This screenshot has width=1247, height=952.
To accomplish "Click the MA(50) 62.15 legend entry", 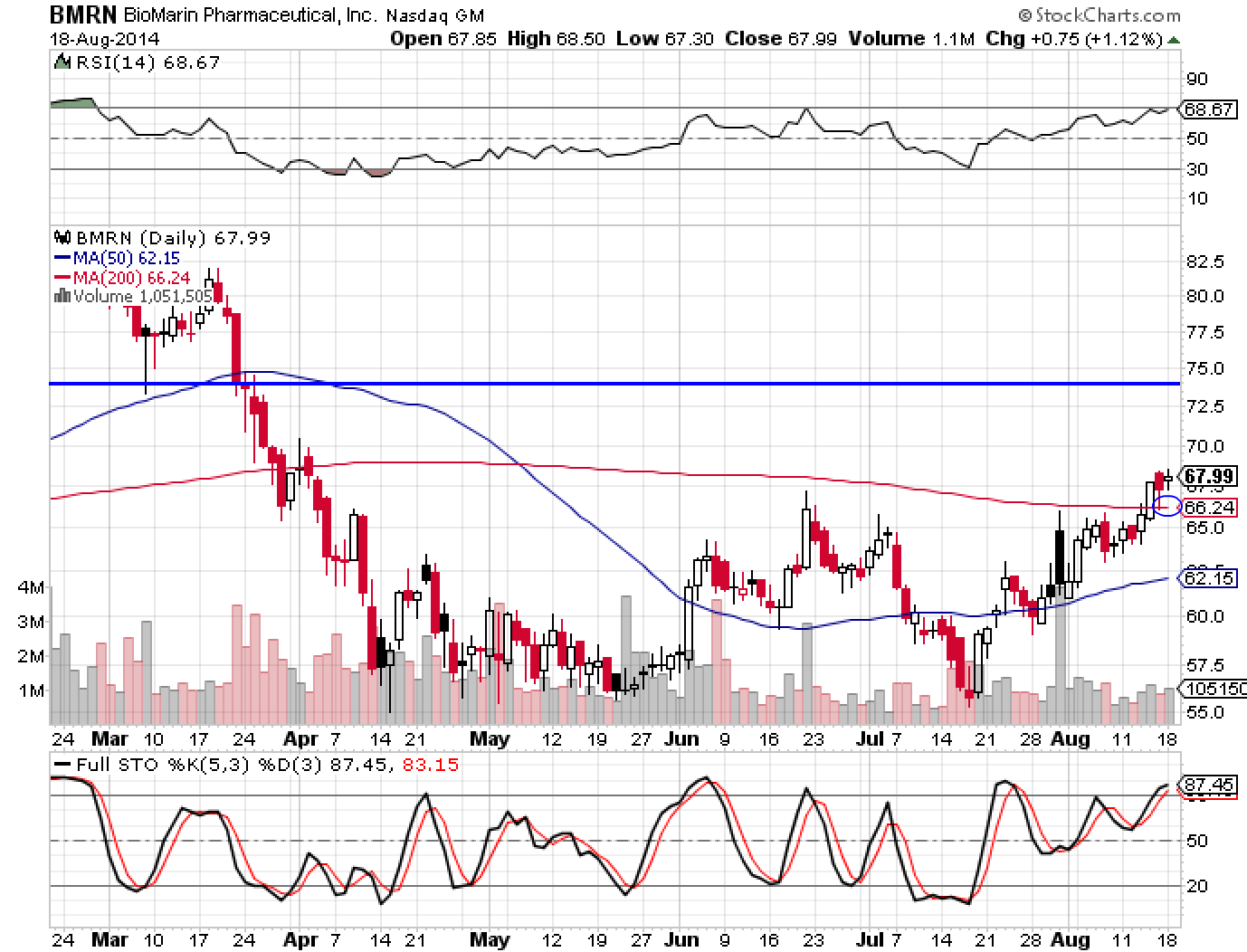I will point(117,258).
